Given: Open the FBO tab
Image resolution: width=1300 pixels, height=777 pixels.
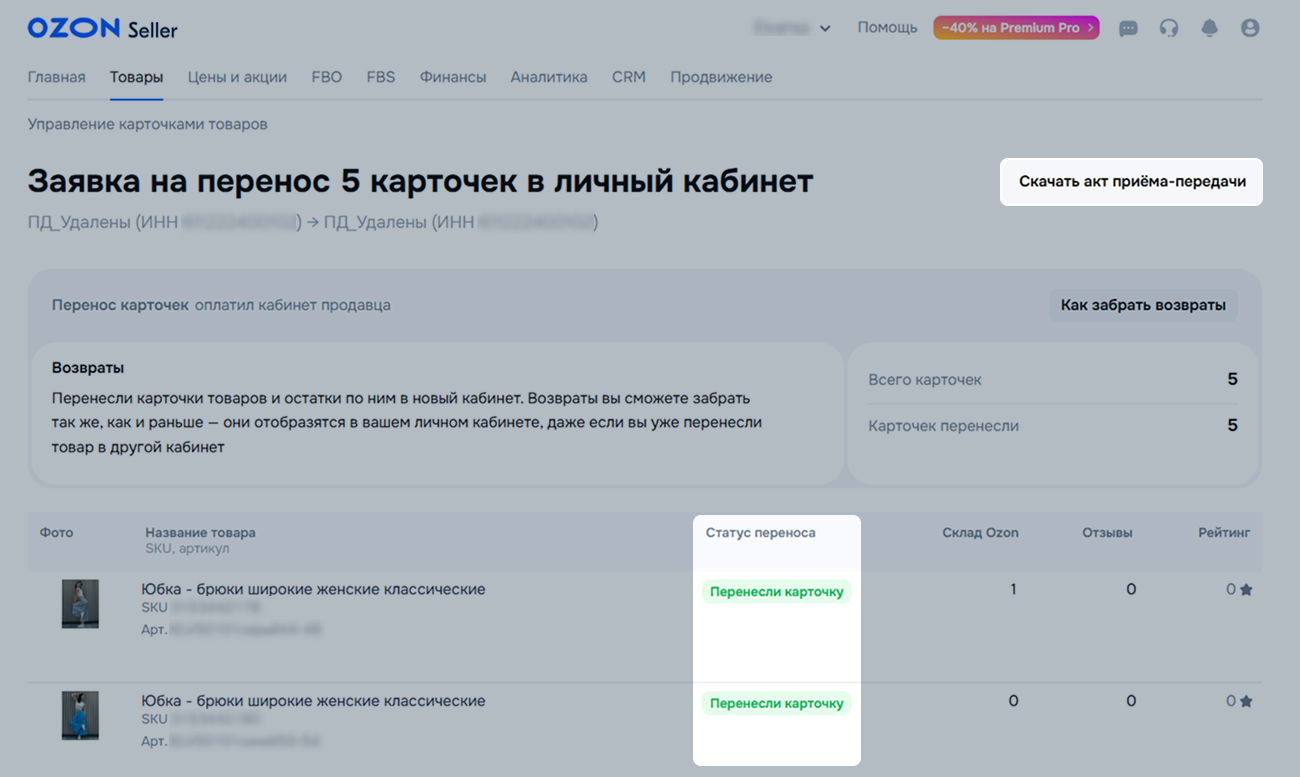Looking at the screenshot, I should tap(327, 77).
